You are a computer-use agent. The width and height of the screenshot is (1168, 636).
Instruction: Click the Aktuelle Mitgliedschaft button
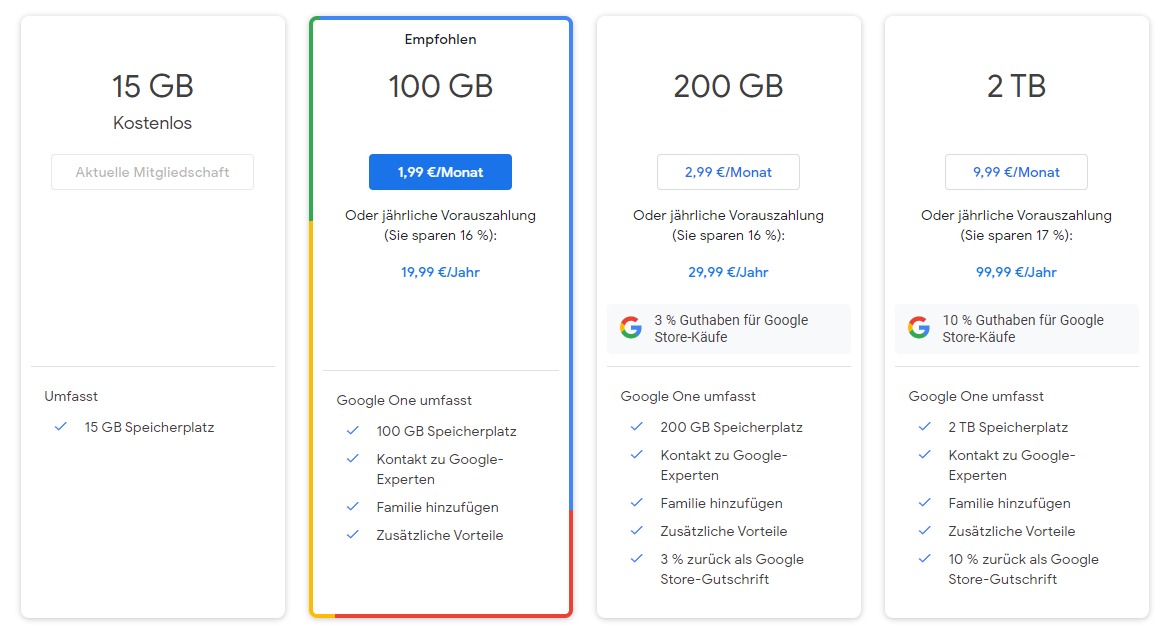[x=152, y=171]
